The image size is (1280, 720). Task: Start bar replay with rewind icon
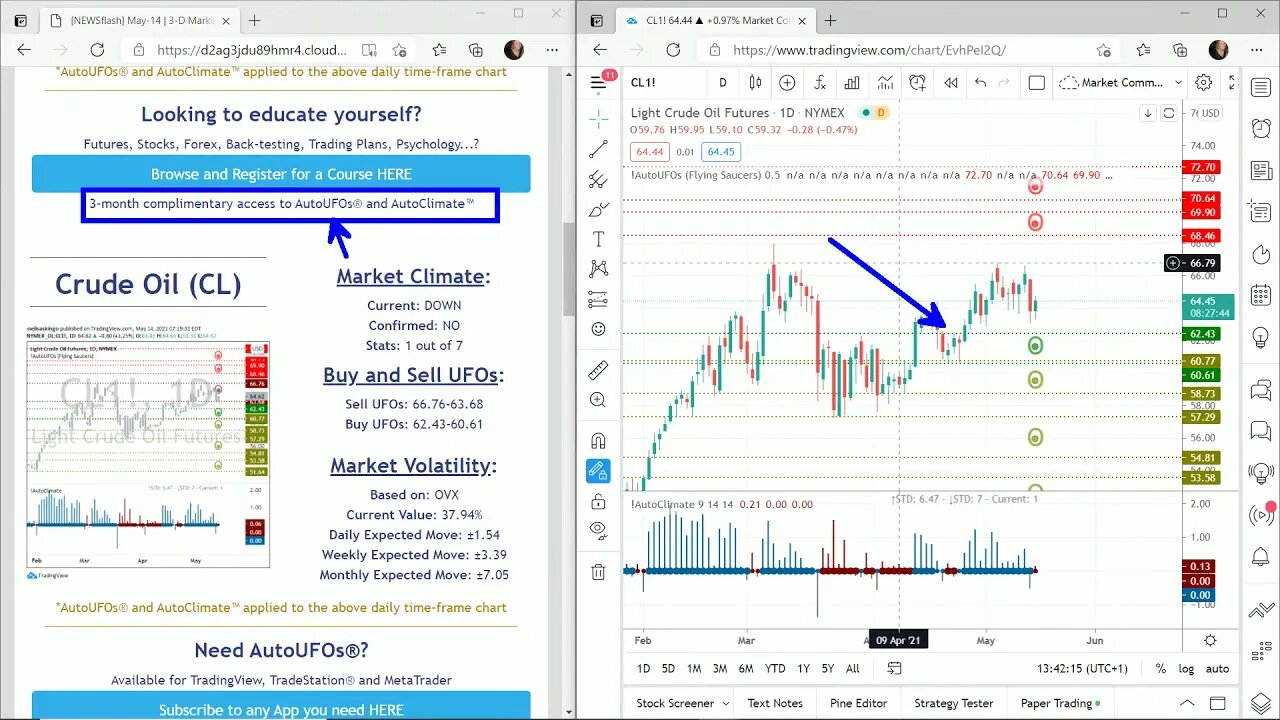[x=950, y=83]
